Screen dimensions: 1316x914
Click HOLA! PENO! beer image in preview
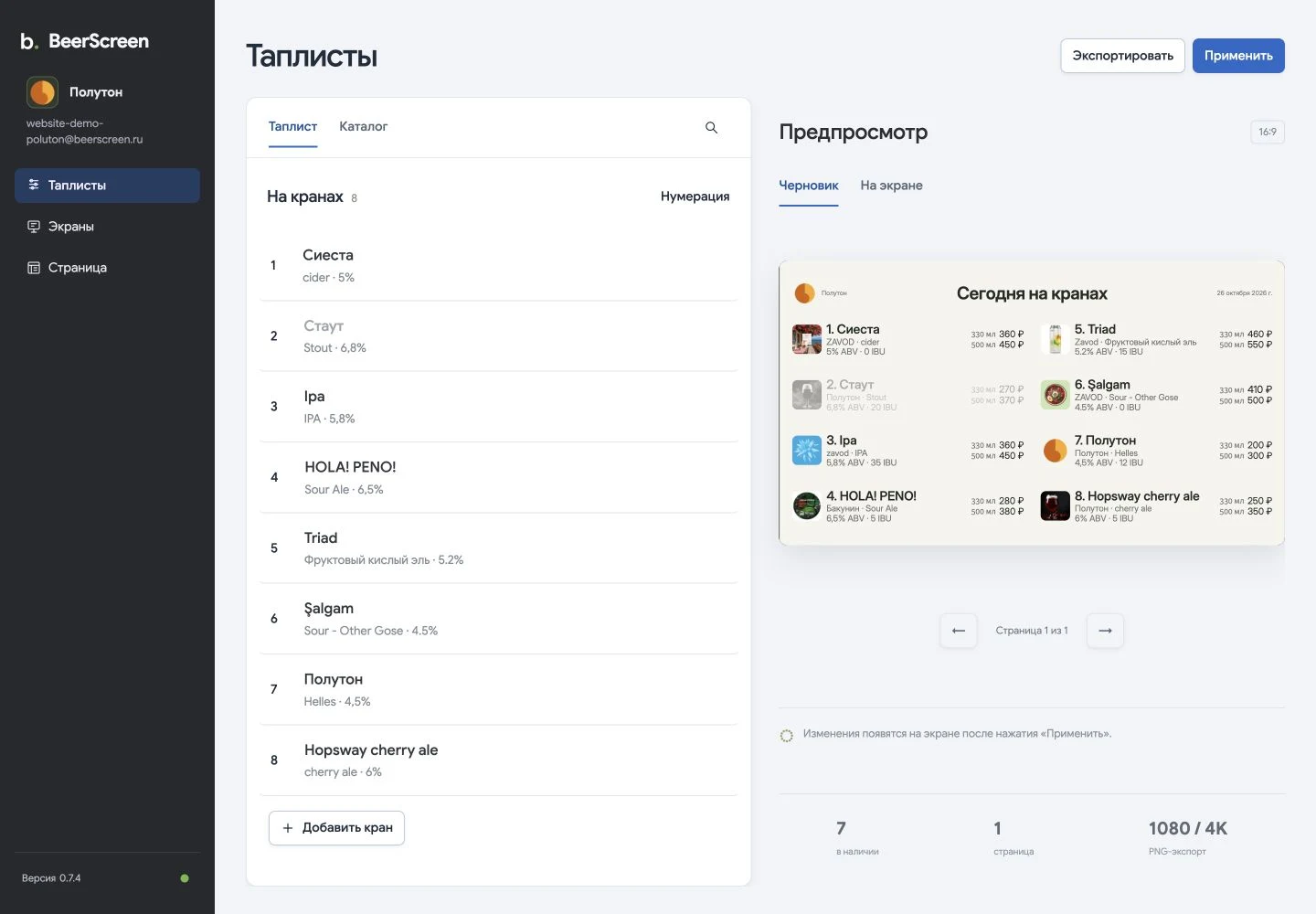pos(807,506)
